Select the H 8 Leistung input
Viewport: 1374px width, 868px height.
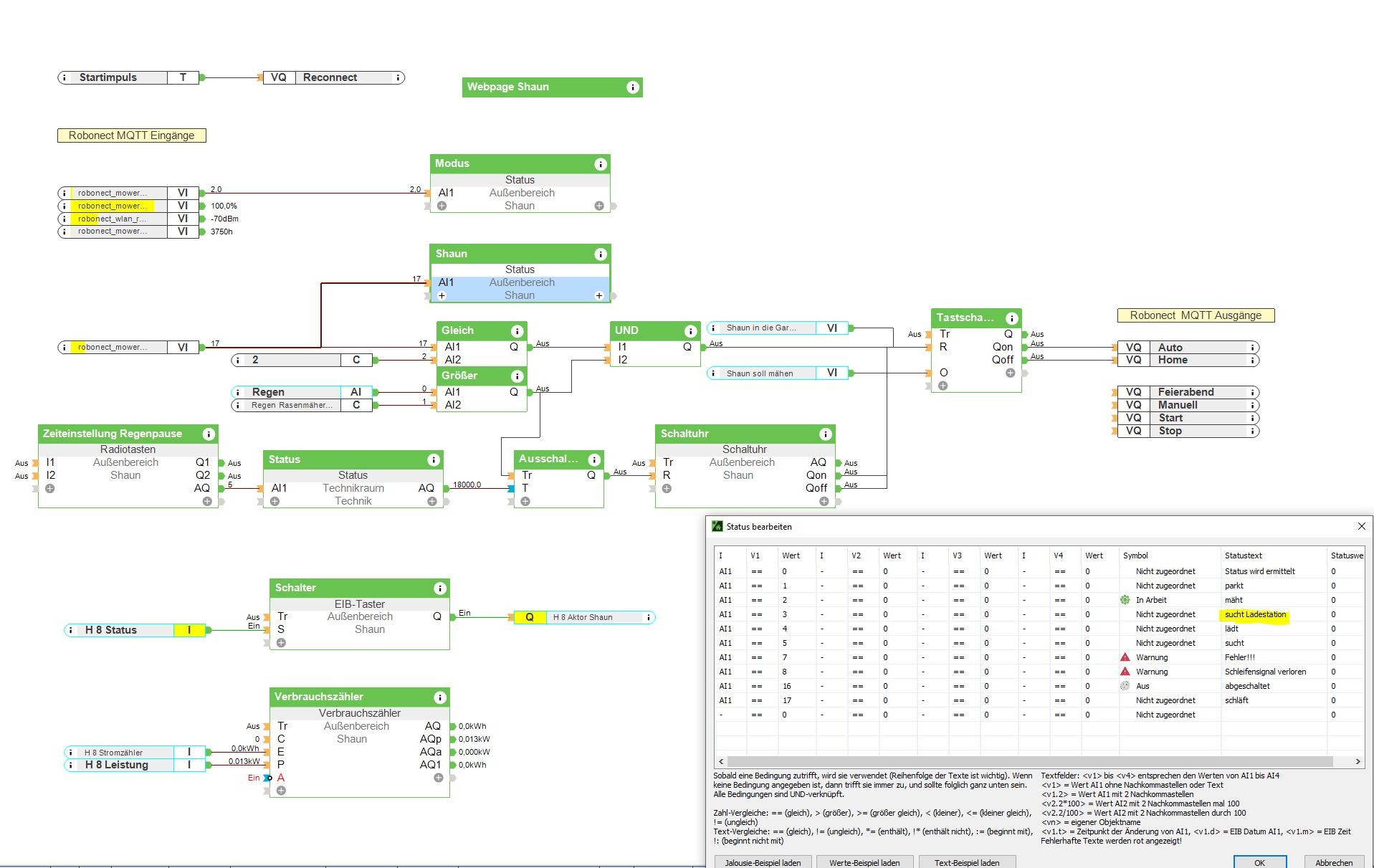135,765
